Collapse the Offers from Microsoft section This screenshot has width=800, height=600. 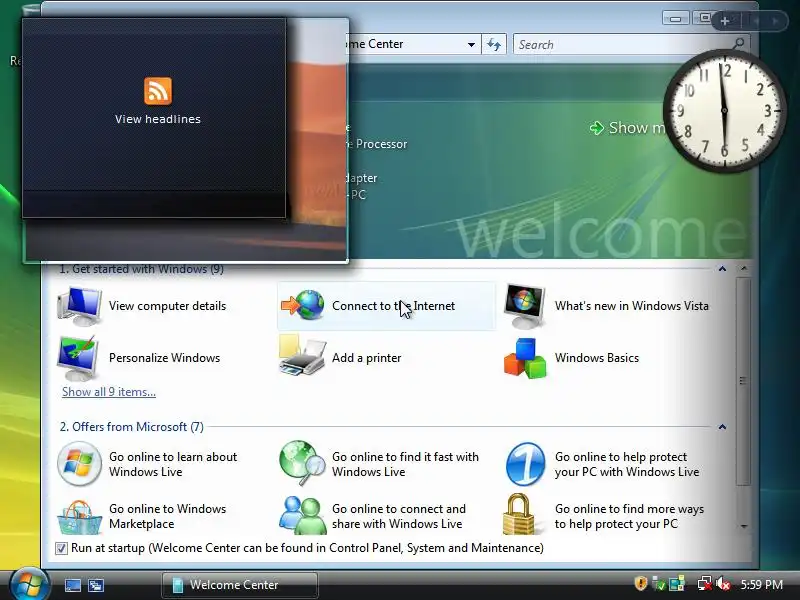(722, 427)
